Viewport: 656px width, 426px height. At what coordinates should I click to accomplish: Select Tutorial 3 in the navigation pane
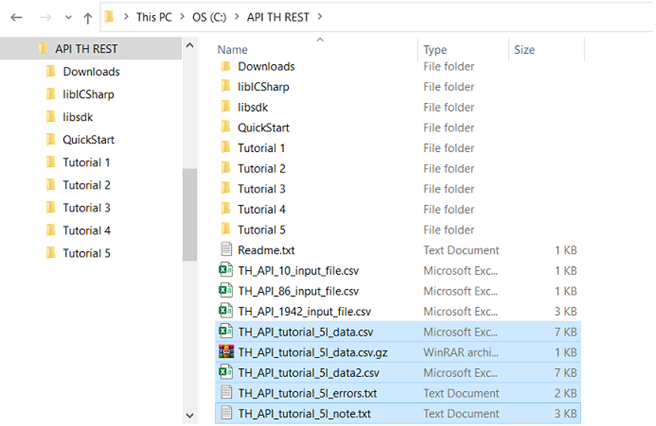click(86, 208)
